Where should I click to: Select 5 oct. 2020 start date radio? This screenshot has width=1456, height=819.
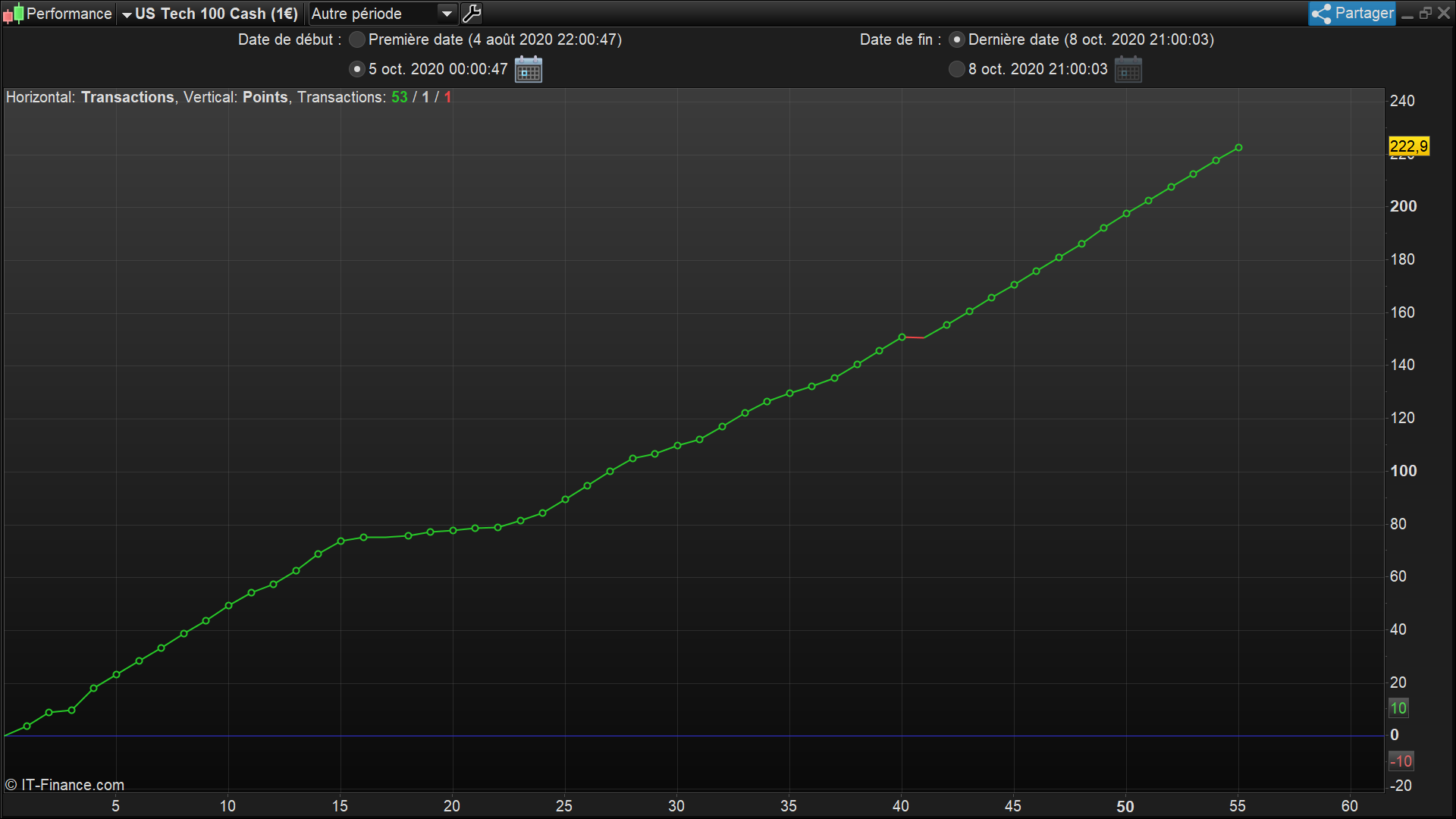point(357,69)
